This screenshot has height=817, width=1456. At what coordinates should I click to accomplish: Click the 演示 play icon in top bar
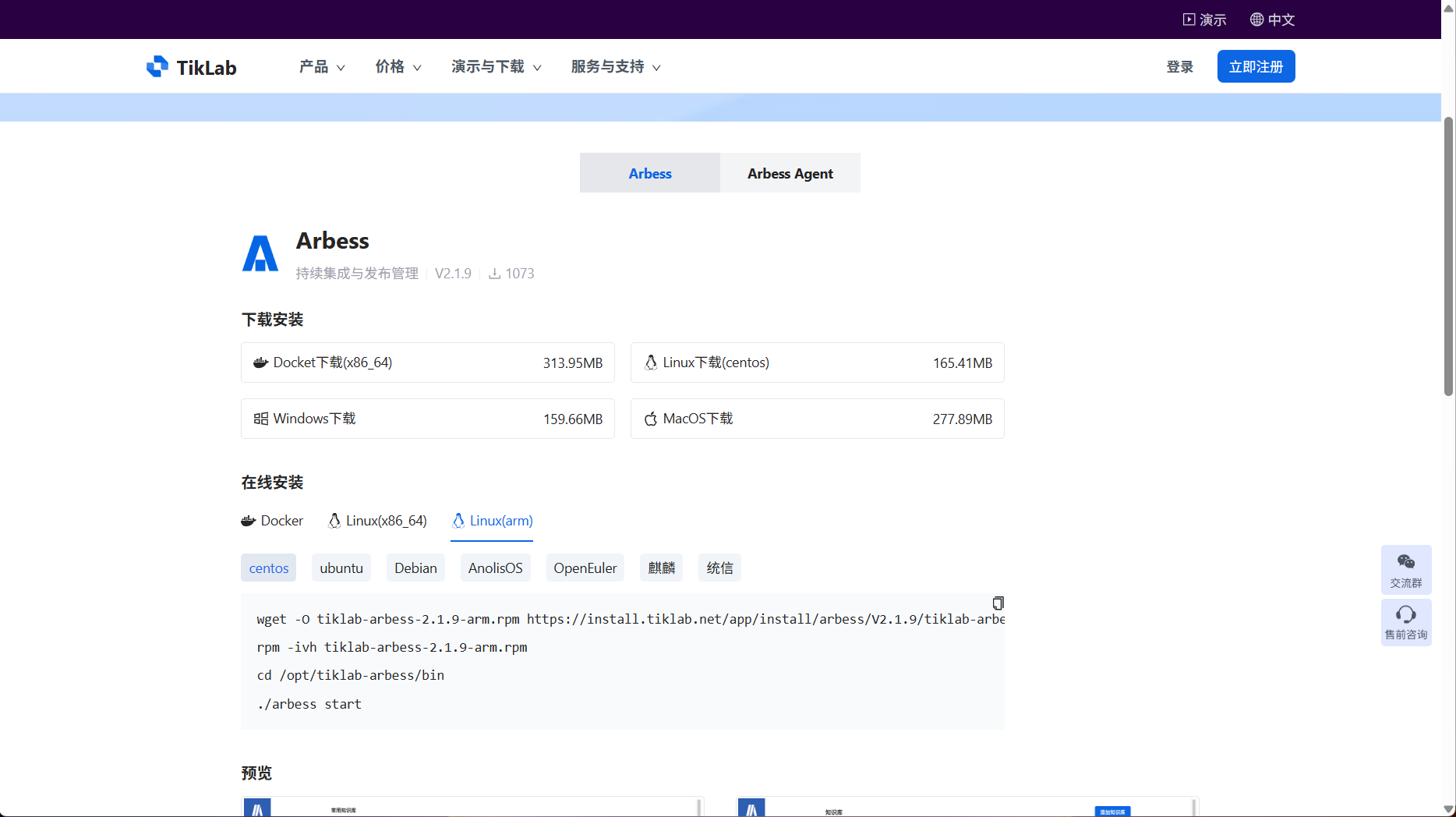click(x=1189, y=19)
